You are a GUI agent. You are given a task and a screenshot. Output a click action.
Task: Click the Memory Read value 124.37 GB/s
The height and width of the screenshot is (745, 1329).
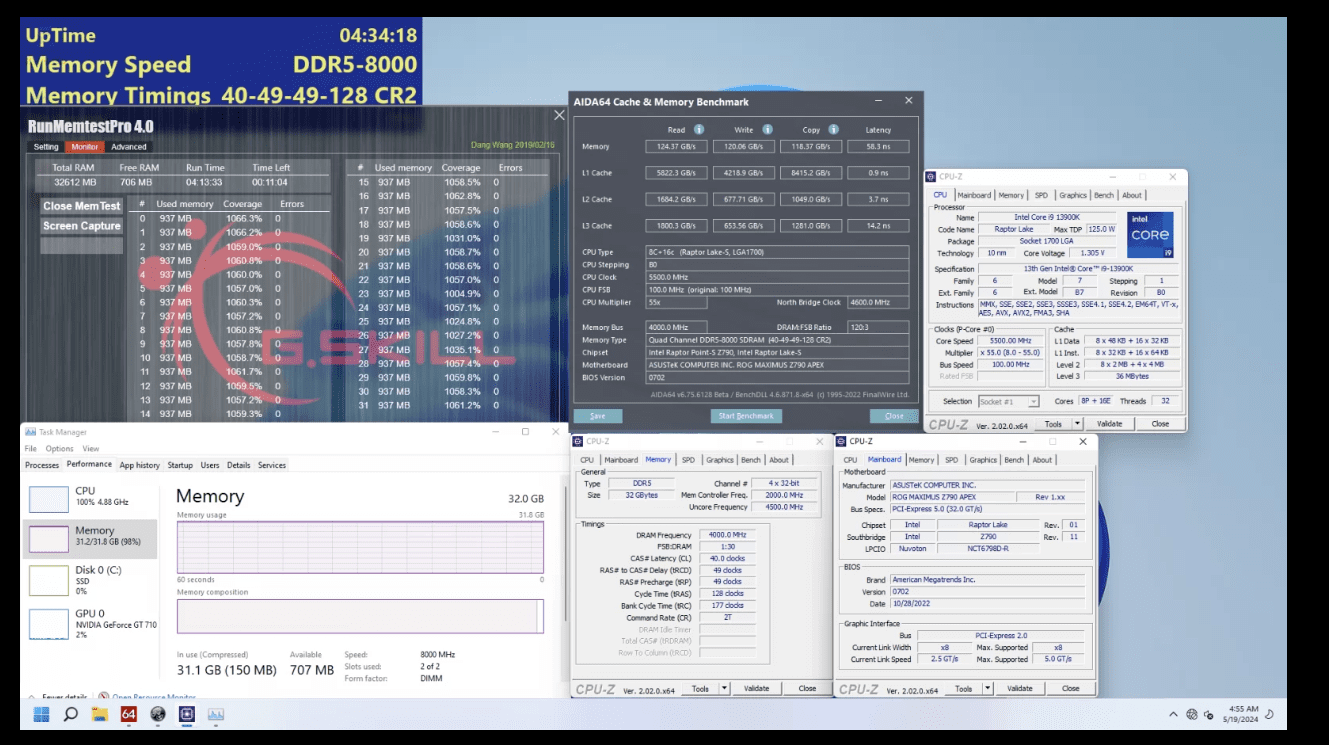(676, 146)
